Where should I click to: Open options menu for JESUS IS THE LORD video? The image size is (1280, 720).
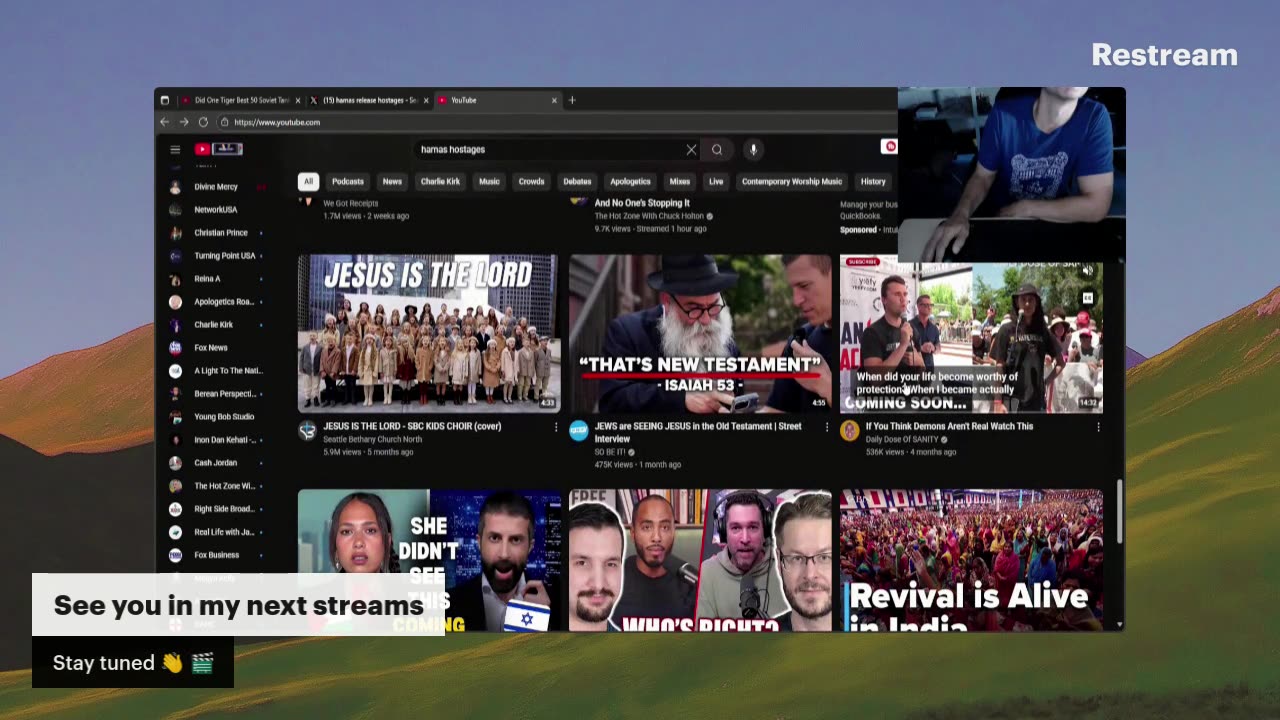click(556, 427)
